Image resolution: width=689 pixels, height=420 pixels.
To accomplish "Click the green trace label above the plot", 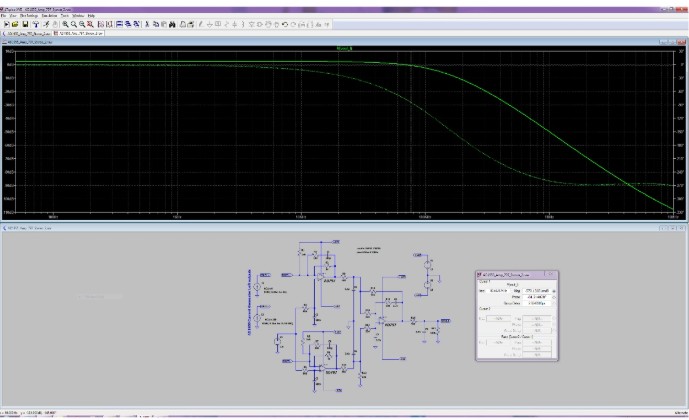I will [x=344, y=48].
